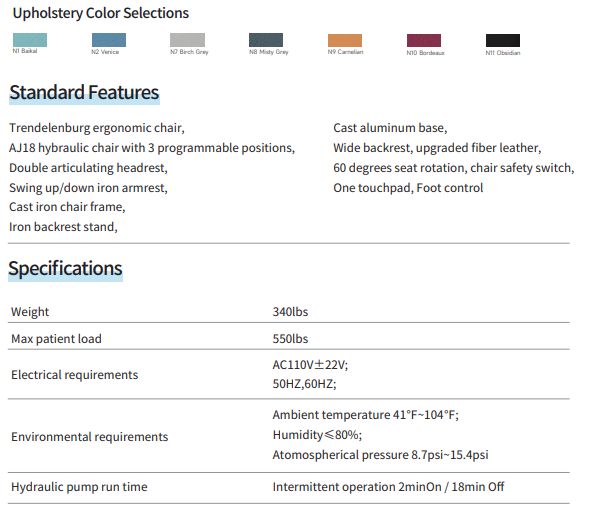This screenshot has height=513, width=595.
Task: Choose the N2 Venice blue swatch
Action: click(109, 40)
